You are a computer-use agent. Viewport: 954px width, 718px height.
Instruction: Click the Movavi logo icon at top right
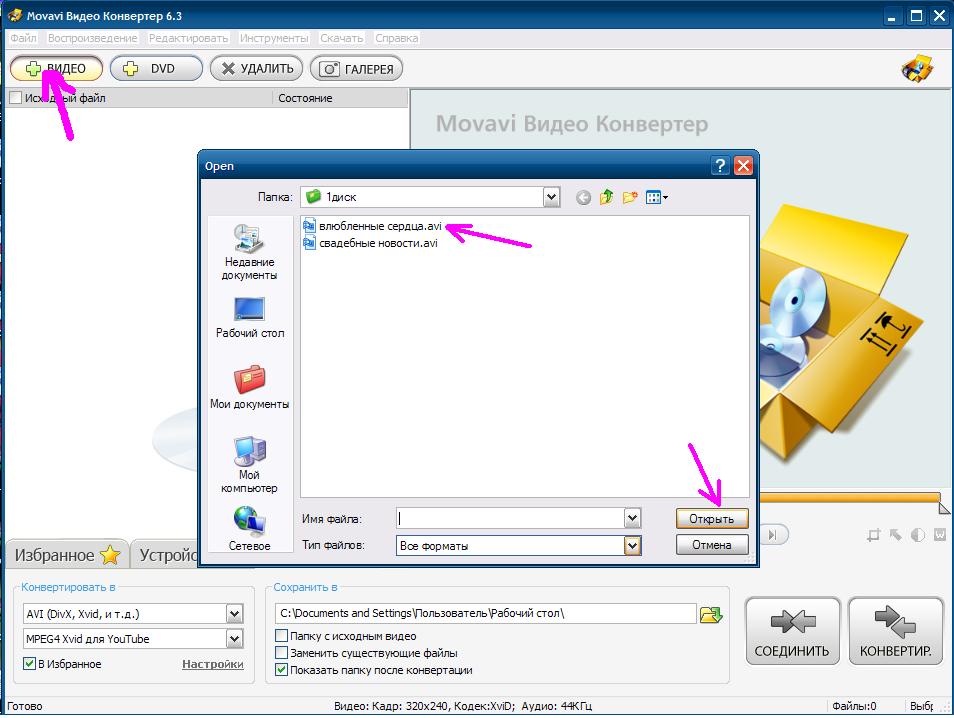tap(917, 68)
